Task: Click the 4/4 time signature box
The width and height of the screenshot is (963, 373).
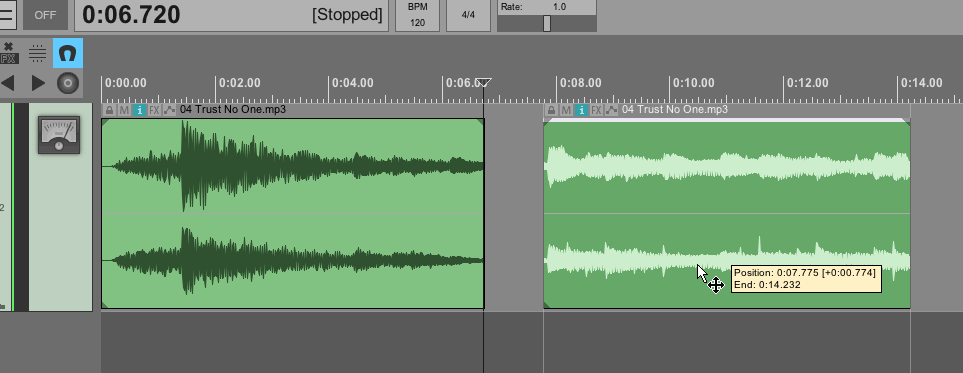Action: [468, 15]
